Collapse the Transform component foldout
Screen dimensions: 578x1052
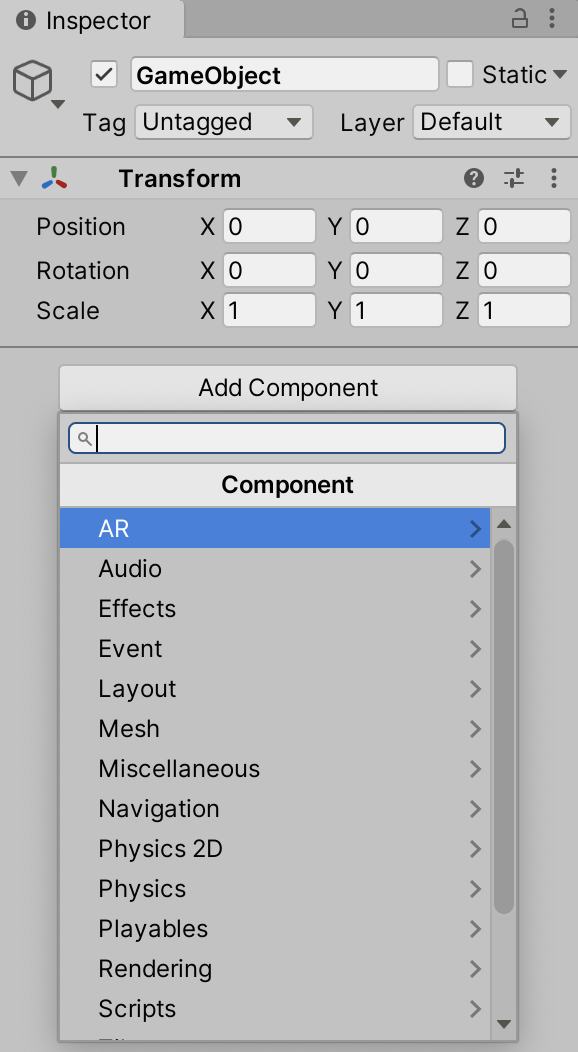coord(19,178)
